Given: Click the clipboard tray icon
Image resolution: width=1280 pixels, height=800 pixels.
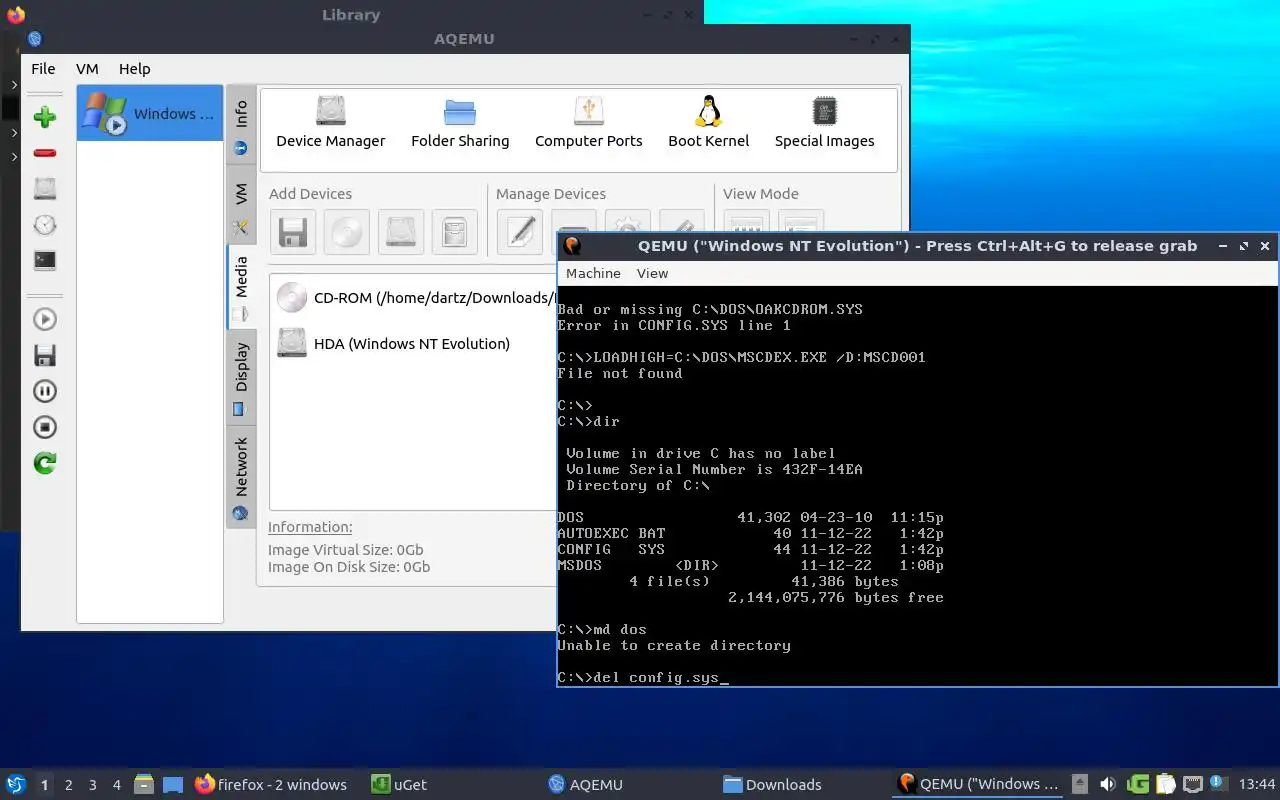Looking at the screenshot, I should coord(1165,784).
